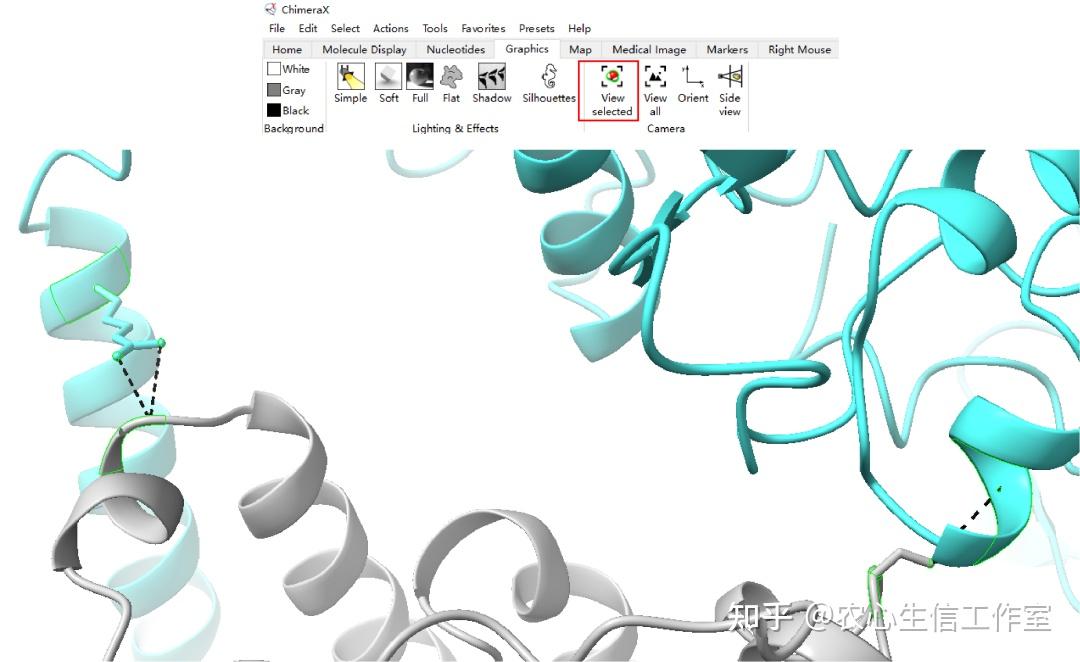Screen dimensions: 1080x662
Task: Apply Flat lighting preset
Action: pyautogui.click(x=451, y=83)
